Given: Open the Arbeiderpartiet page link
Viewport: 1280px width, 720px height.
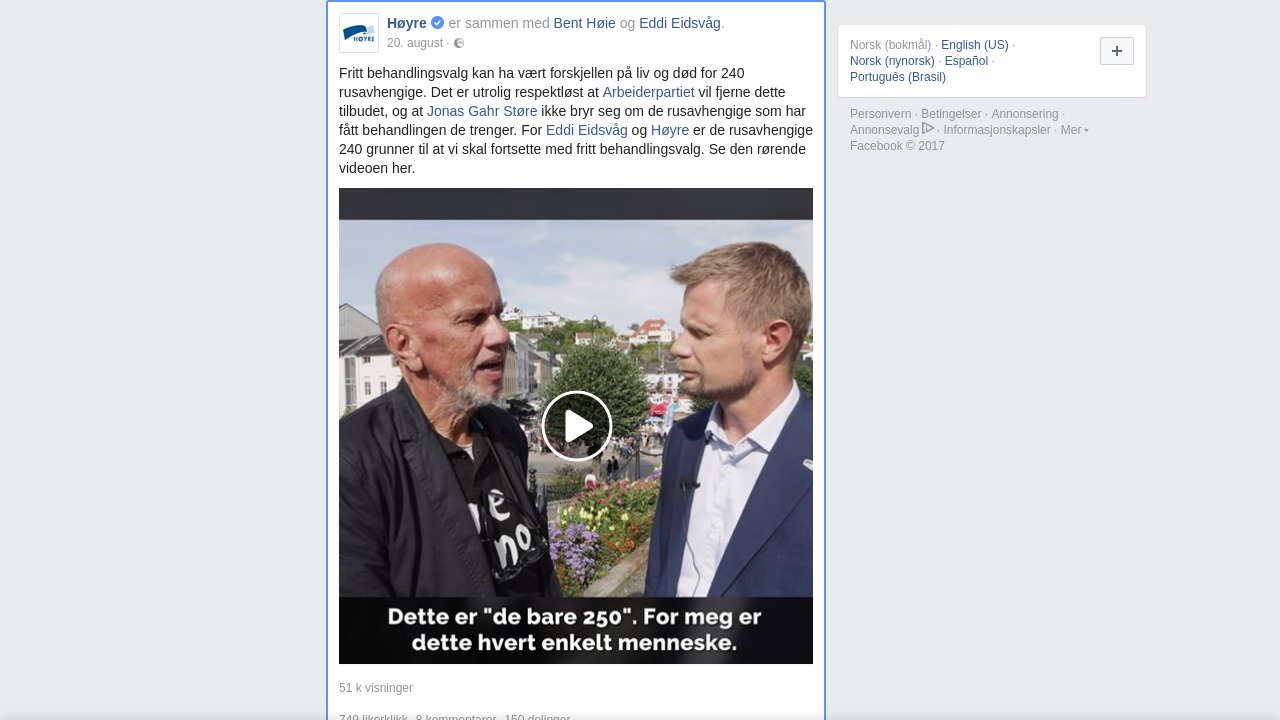Looking at the screenshot, I should (x=648, y=92).
